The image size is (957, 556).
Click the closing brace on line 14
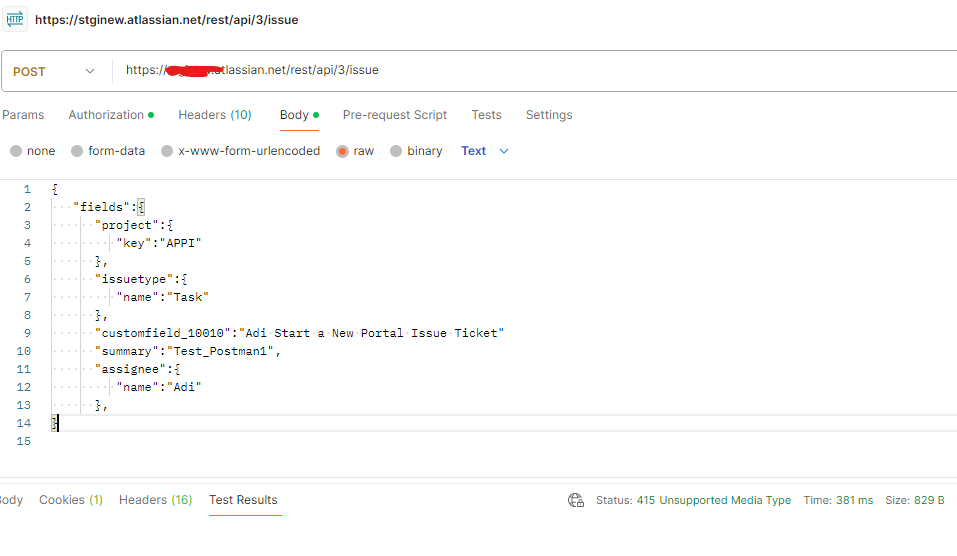coord(55,423)
